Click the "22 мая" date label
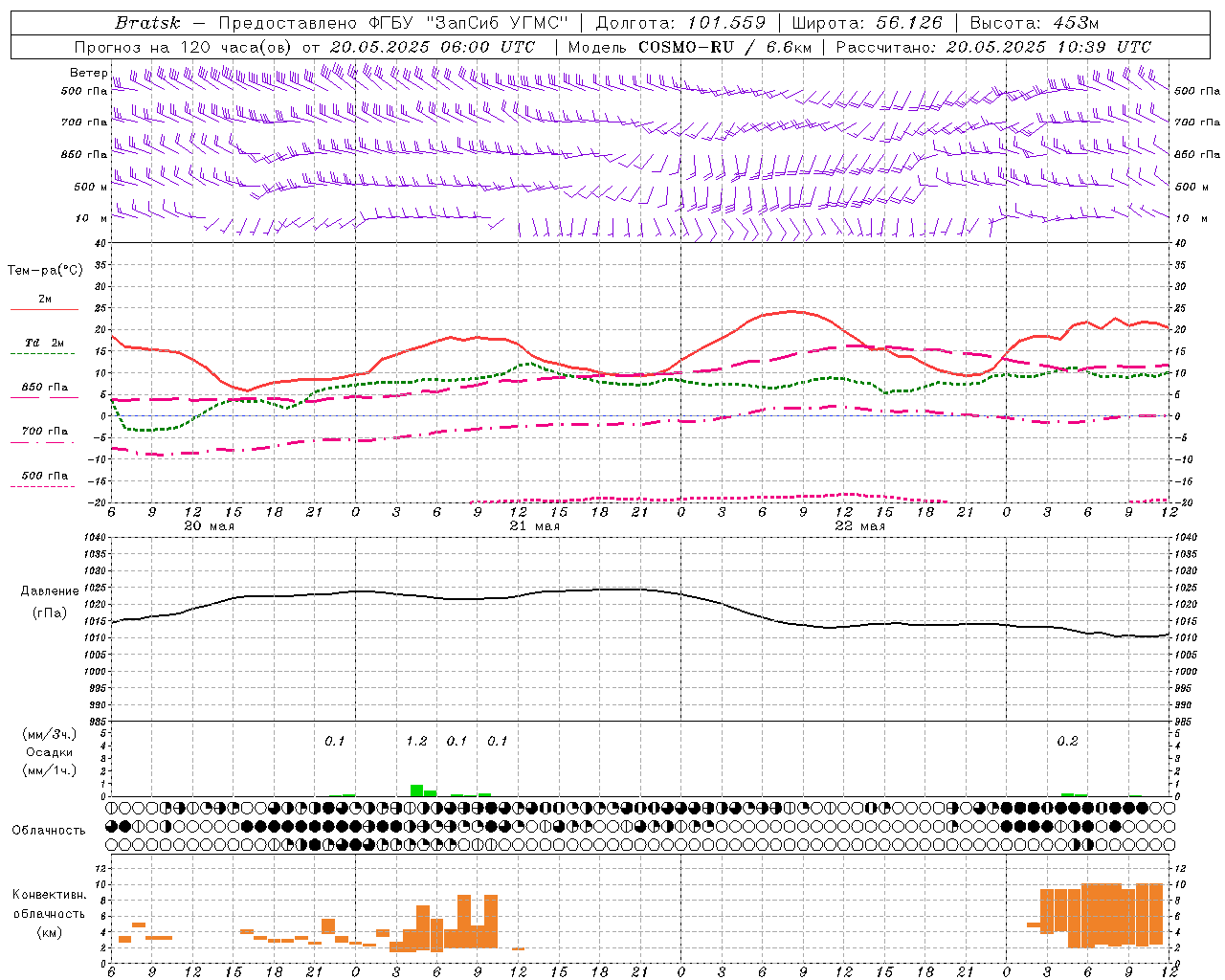This screenshot has height=980, width=1225. click(859, 526)
